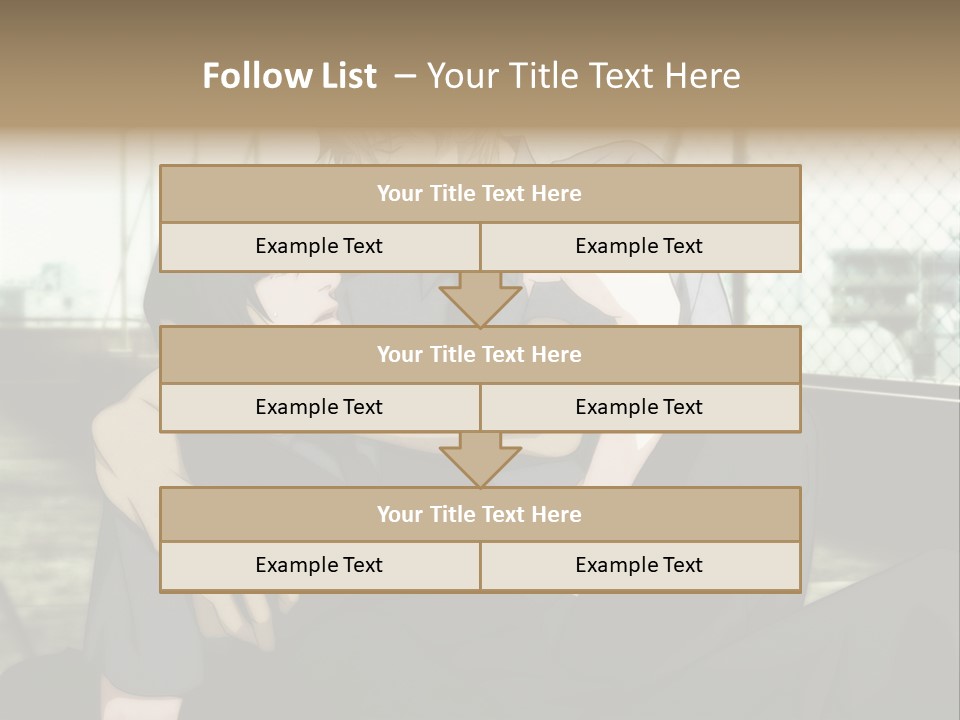Select the bottom "Your Title Text Here" header box

point(480,515)
